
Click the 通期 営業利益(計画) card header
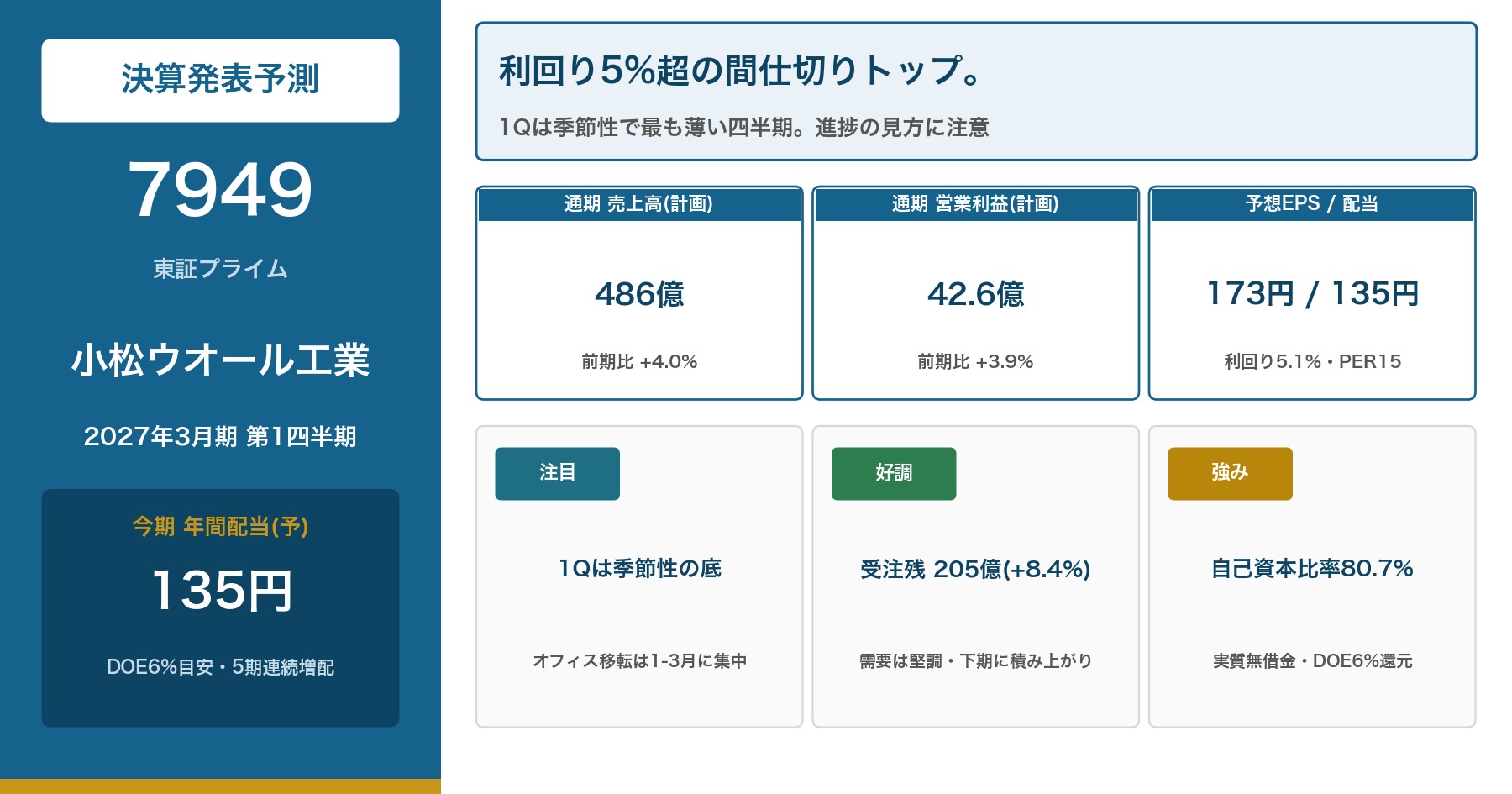click(975, 204)
